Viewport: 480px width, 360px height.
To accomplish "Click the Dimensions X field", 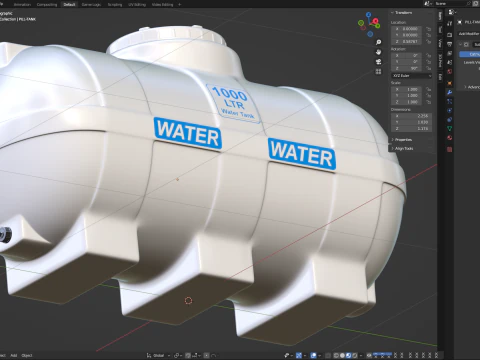I will tap(412, 116).
